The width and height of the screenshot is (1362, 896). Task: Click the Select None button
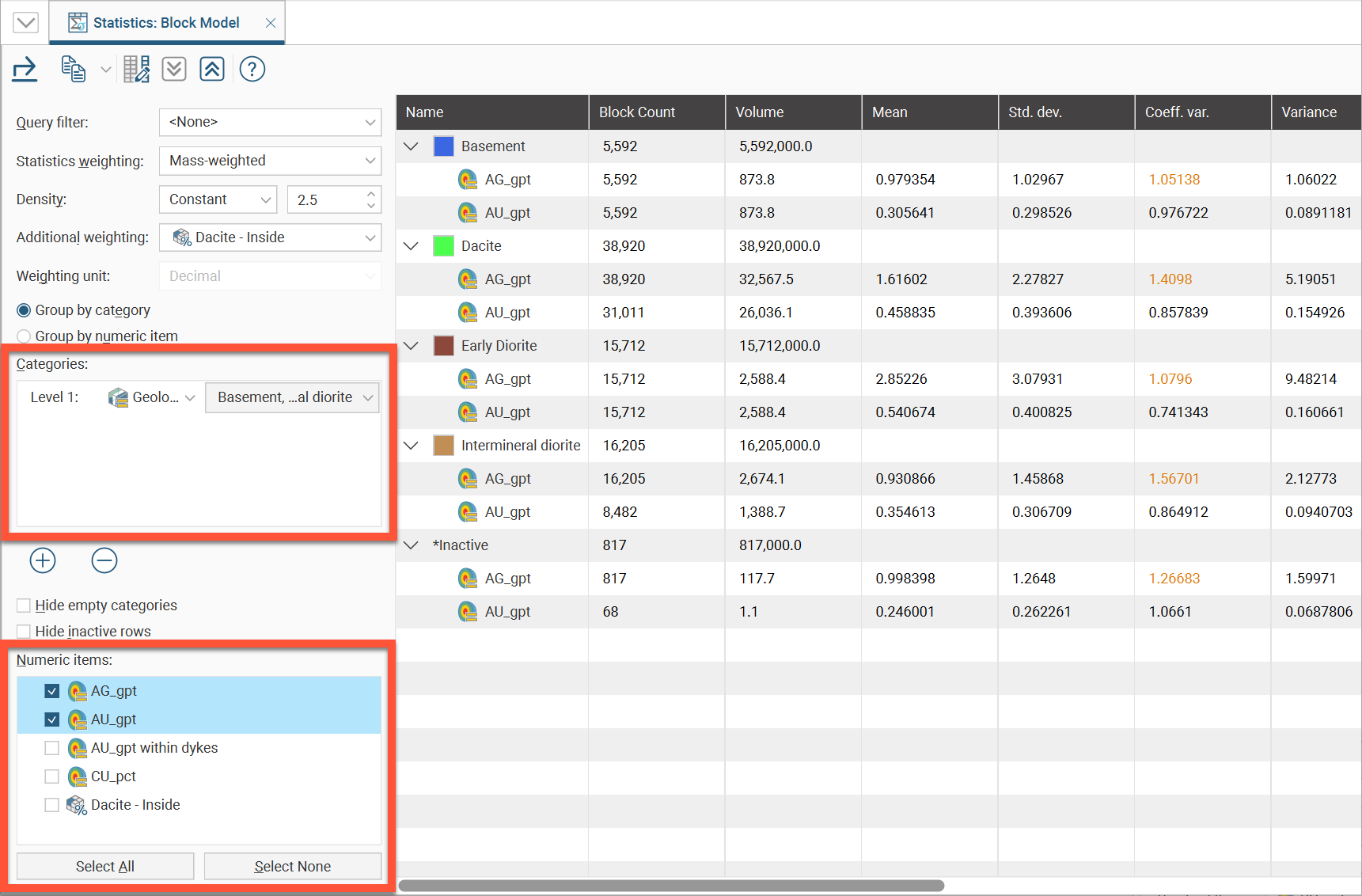point(292,866)
